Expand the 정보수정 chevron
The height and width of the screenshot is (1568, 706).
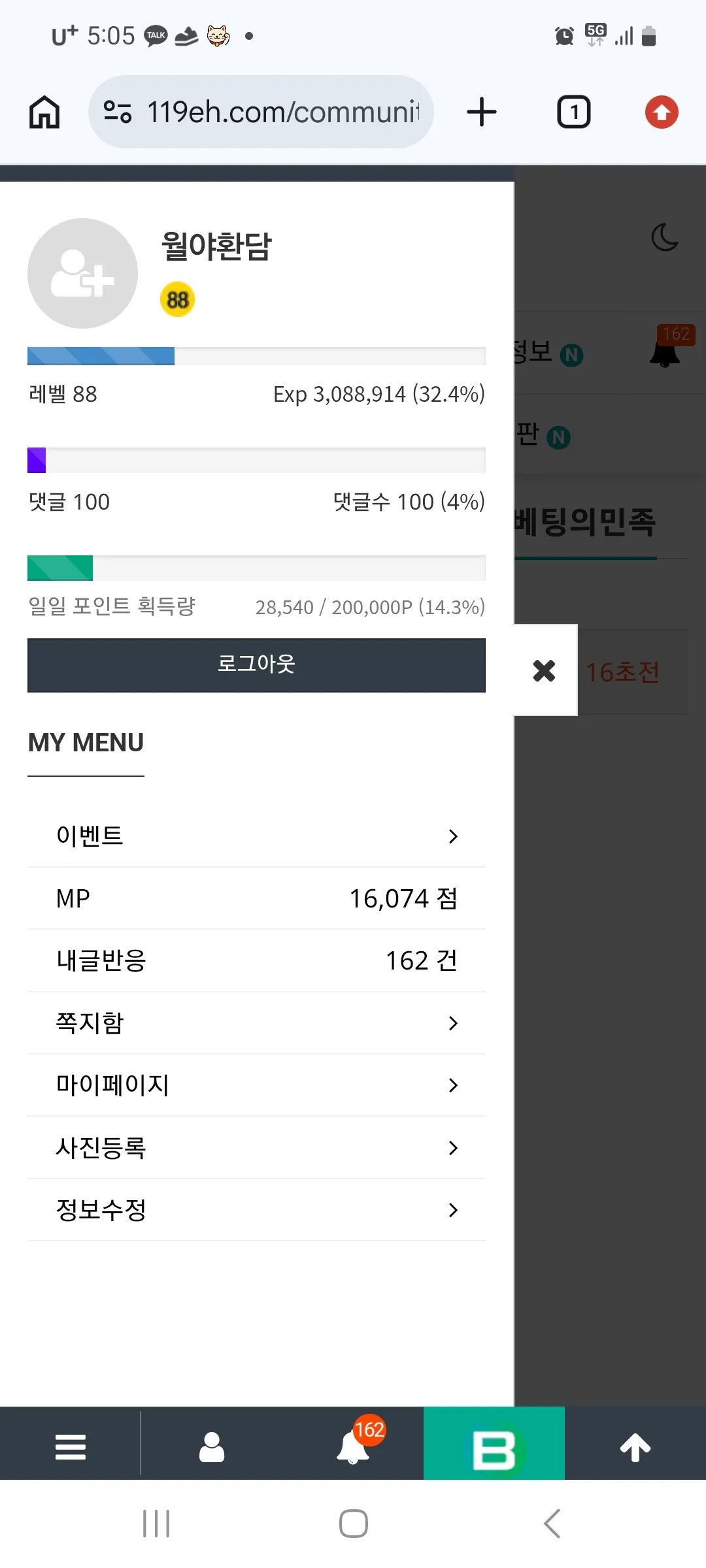tap(453, 1210)
